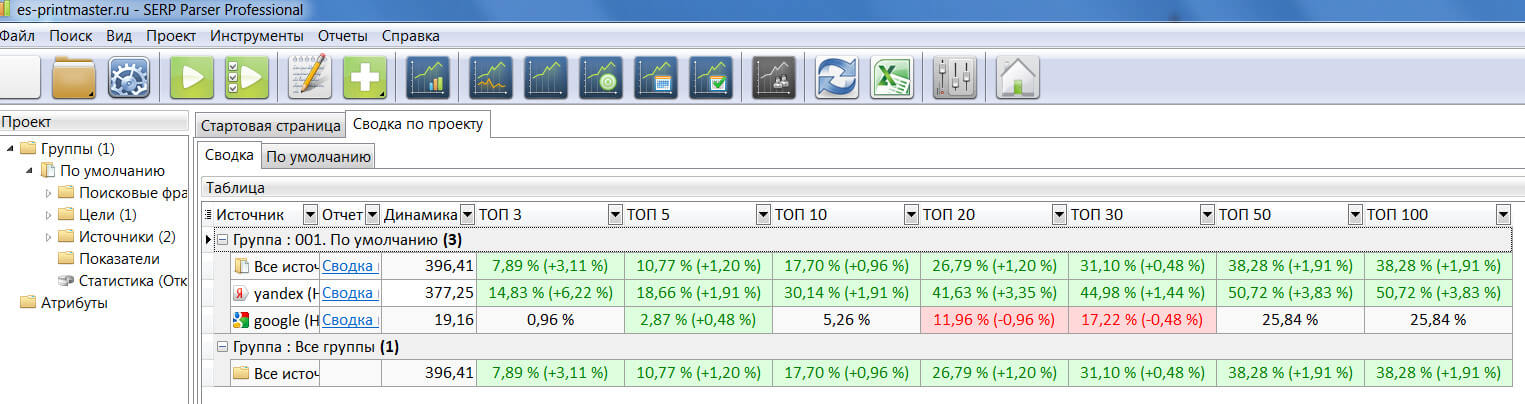Open the Файл menu
This screenshot has height=404, width=1525.
point(17,35)
